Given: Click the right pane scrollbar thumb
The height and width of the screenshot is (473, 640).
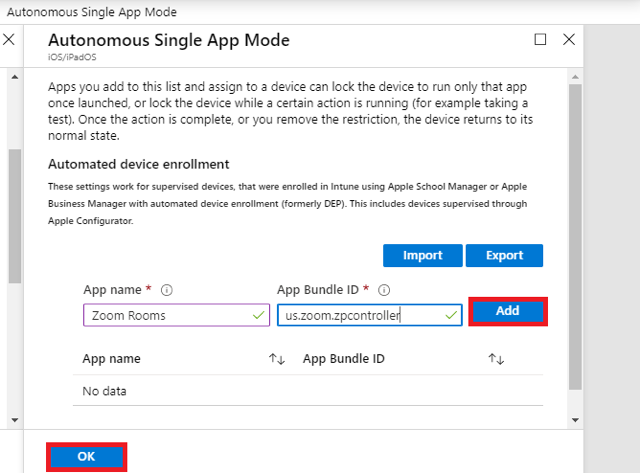Looking at the screenshot, I should (x=576, y=237).
